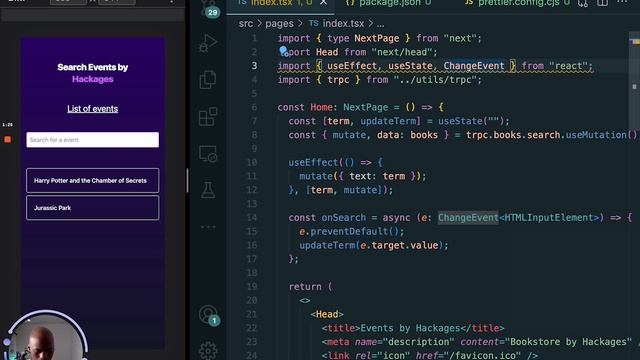Screen dimensions: 640x360
Task: Focus the Search for a event field
Action: (x=93, y=140)
